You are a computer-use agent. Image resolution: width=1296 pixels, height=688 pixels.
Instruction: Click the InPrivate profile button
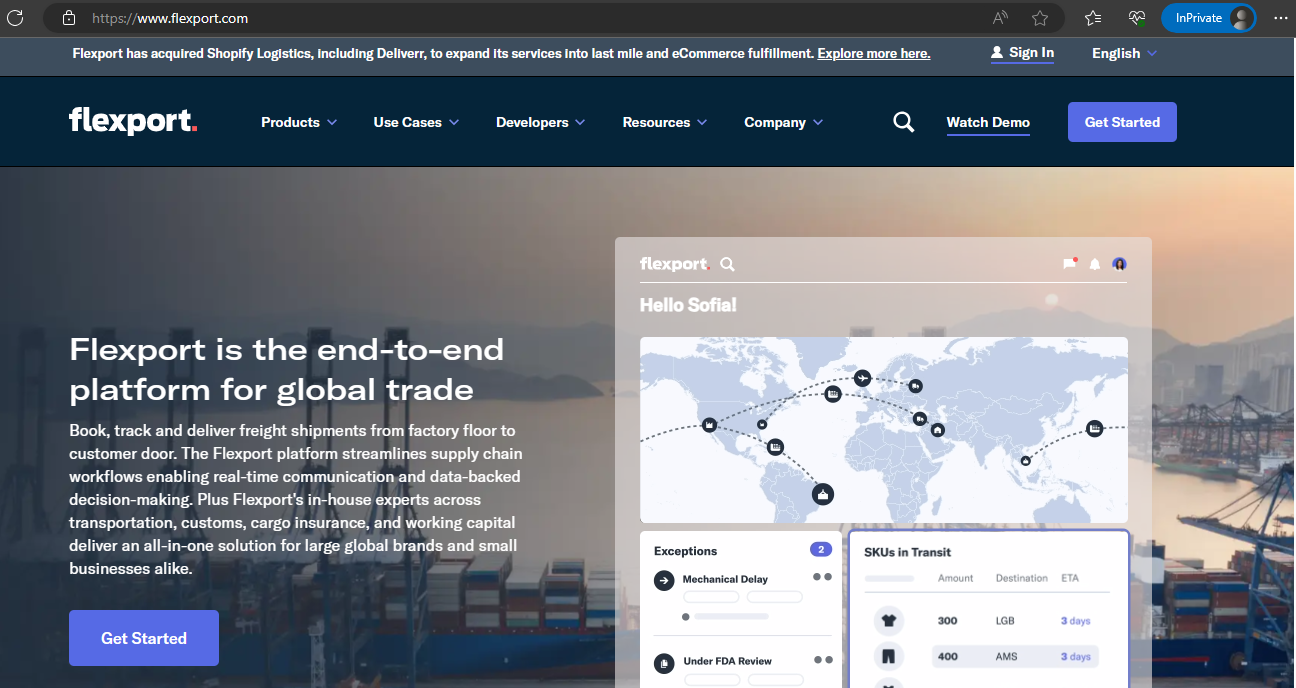(1208, 18)
